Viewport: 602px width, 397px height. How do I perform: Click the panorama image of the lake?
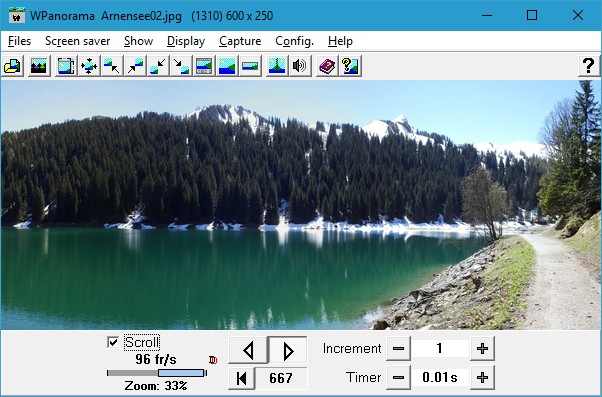[301, 205]
